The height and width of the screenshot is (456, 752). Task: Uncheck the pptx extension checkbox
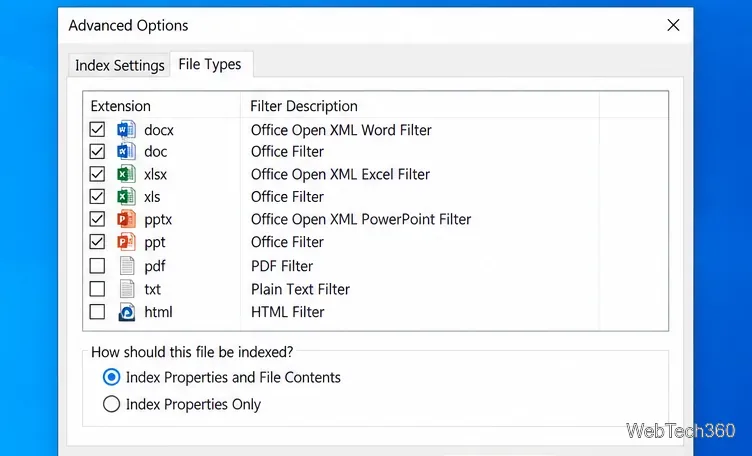click(x=97, y=219)
